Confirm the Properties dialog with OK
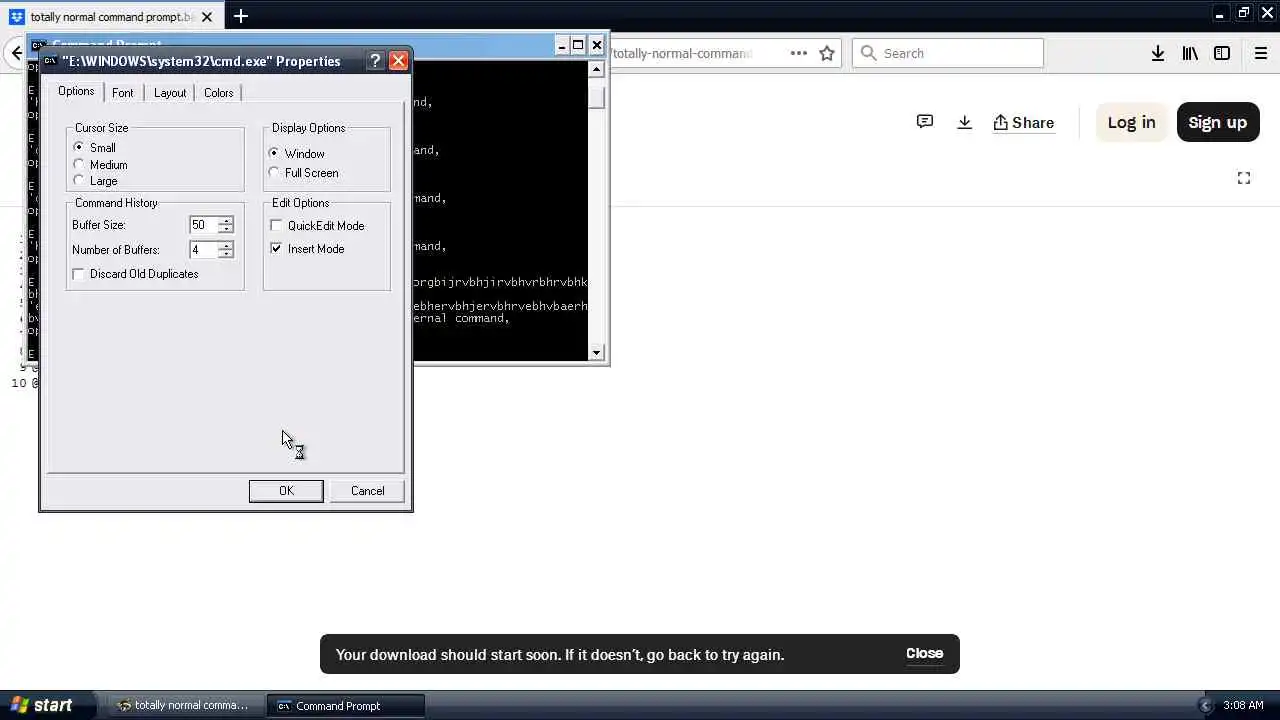 tap(286, 491)
